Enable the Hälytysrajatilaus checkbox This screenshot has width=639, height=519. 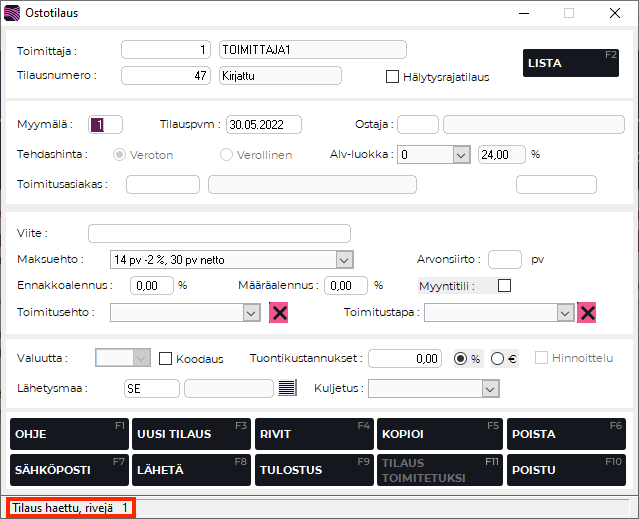tap(393, 76)
